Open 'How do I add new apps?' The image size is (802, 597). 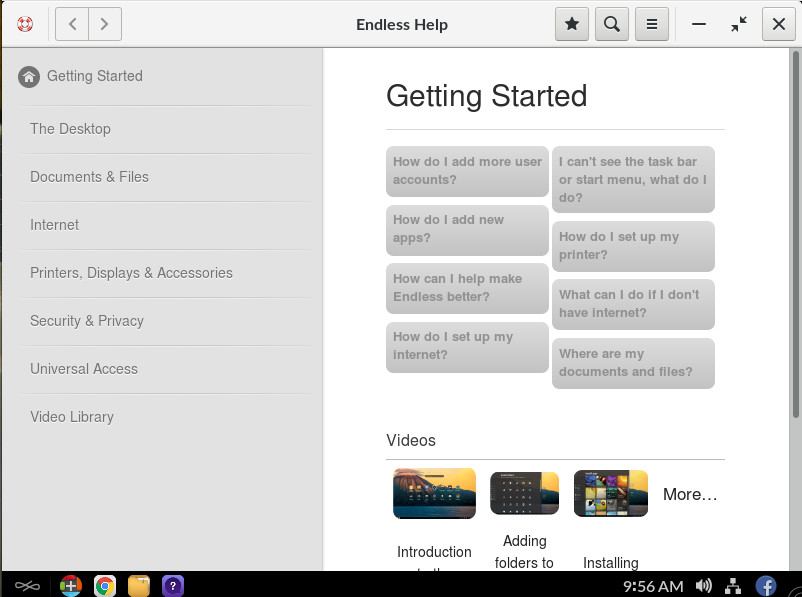point(467,229)
